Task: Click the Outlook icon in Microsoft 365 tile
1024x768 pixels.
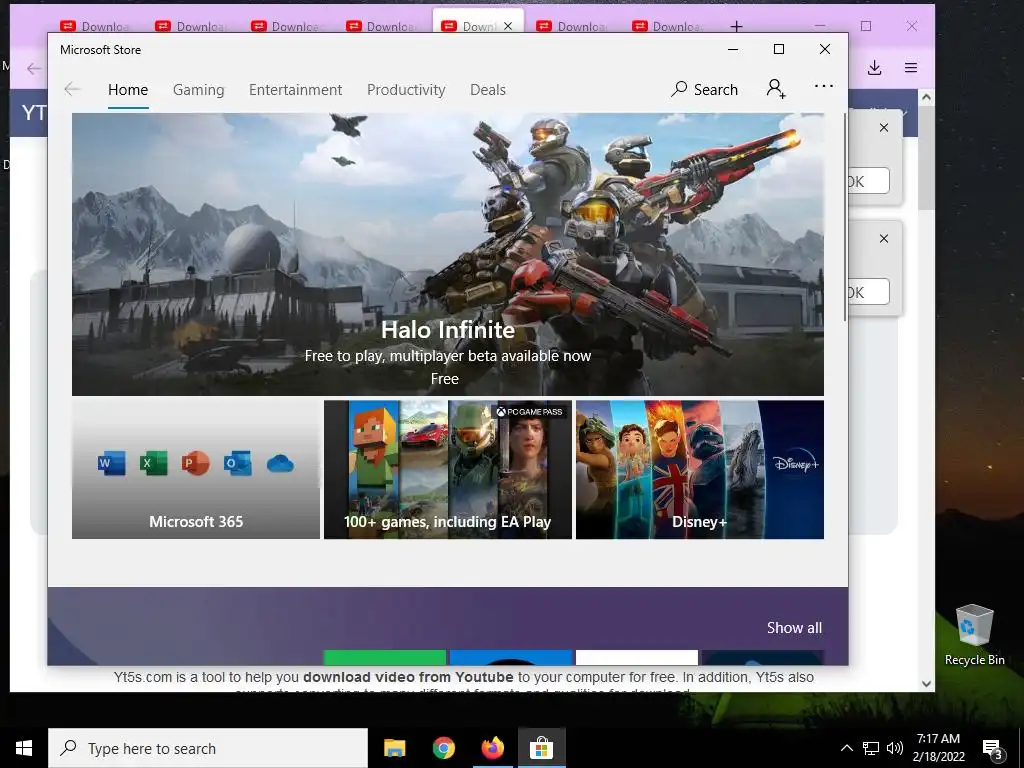Action: coord(238,464)
